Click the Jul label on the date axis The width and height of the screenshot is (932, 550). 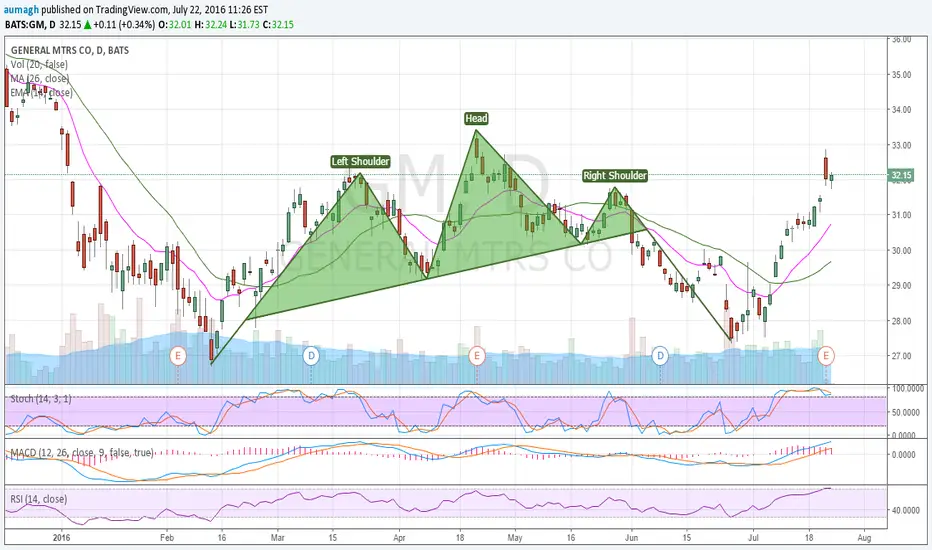click(x=753, y=538)
